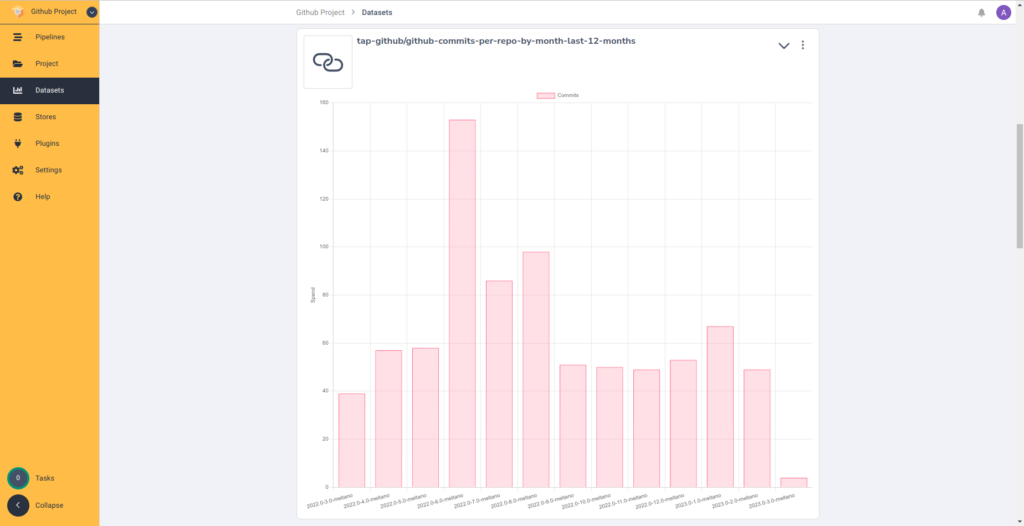Click the Stores database icon

pos(18,117)
